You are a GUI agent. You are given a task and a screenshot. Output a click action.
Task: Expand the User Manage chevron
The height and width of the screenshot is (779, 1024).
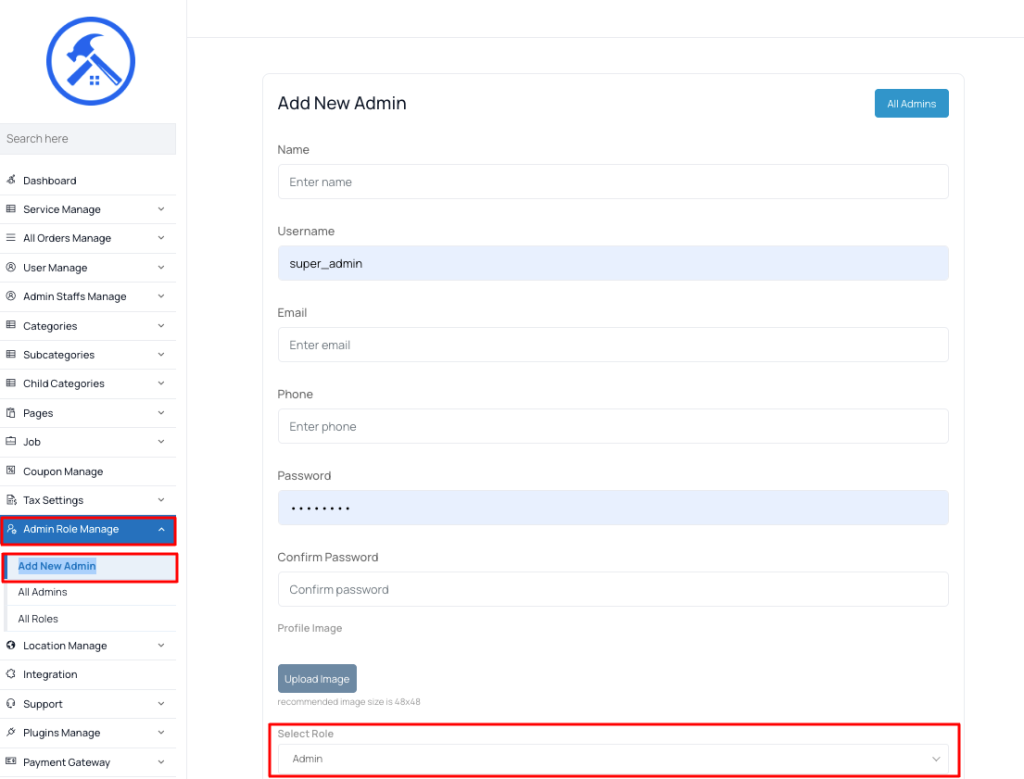click(161, 267)
